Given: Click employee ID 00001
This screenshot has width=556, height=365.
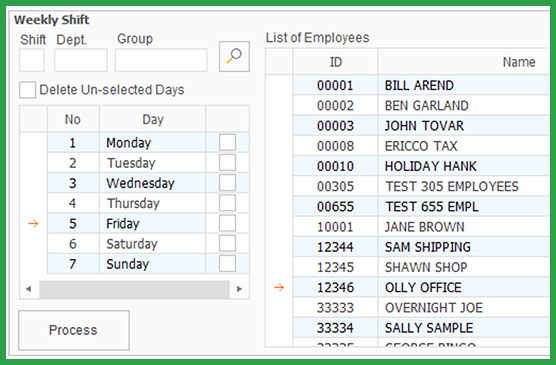Looking at the screenshot, I should tap(335, 85).
